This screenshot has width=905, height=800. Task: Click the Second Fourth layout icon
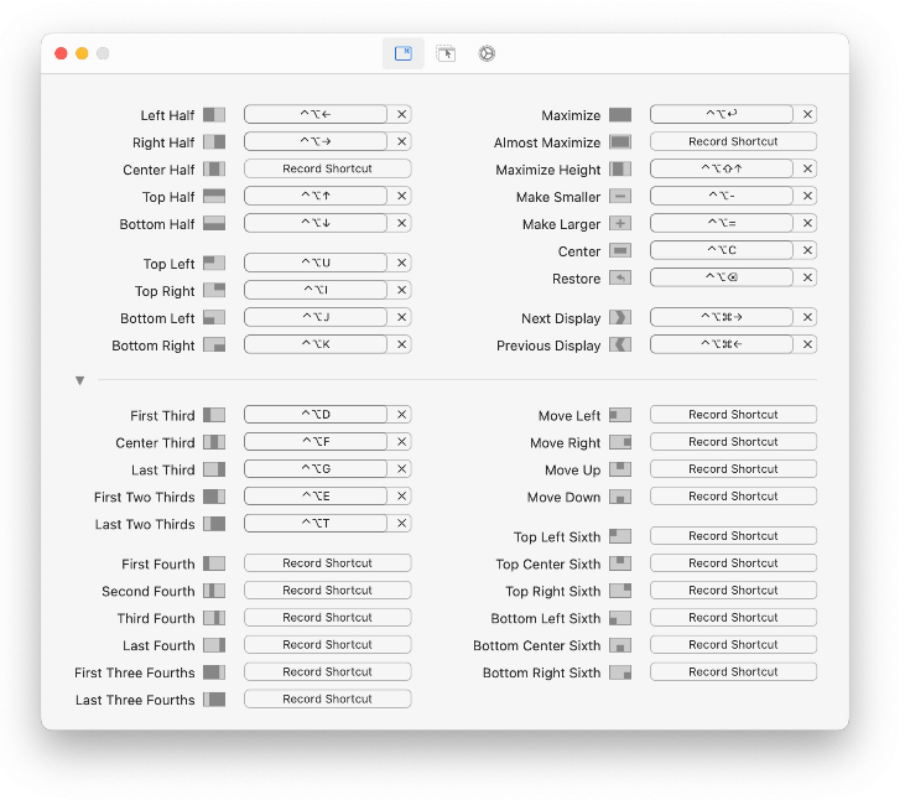(x=214, y=591)
